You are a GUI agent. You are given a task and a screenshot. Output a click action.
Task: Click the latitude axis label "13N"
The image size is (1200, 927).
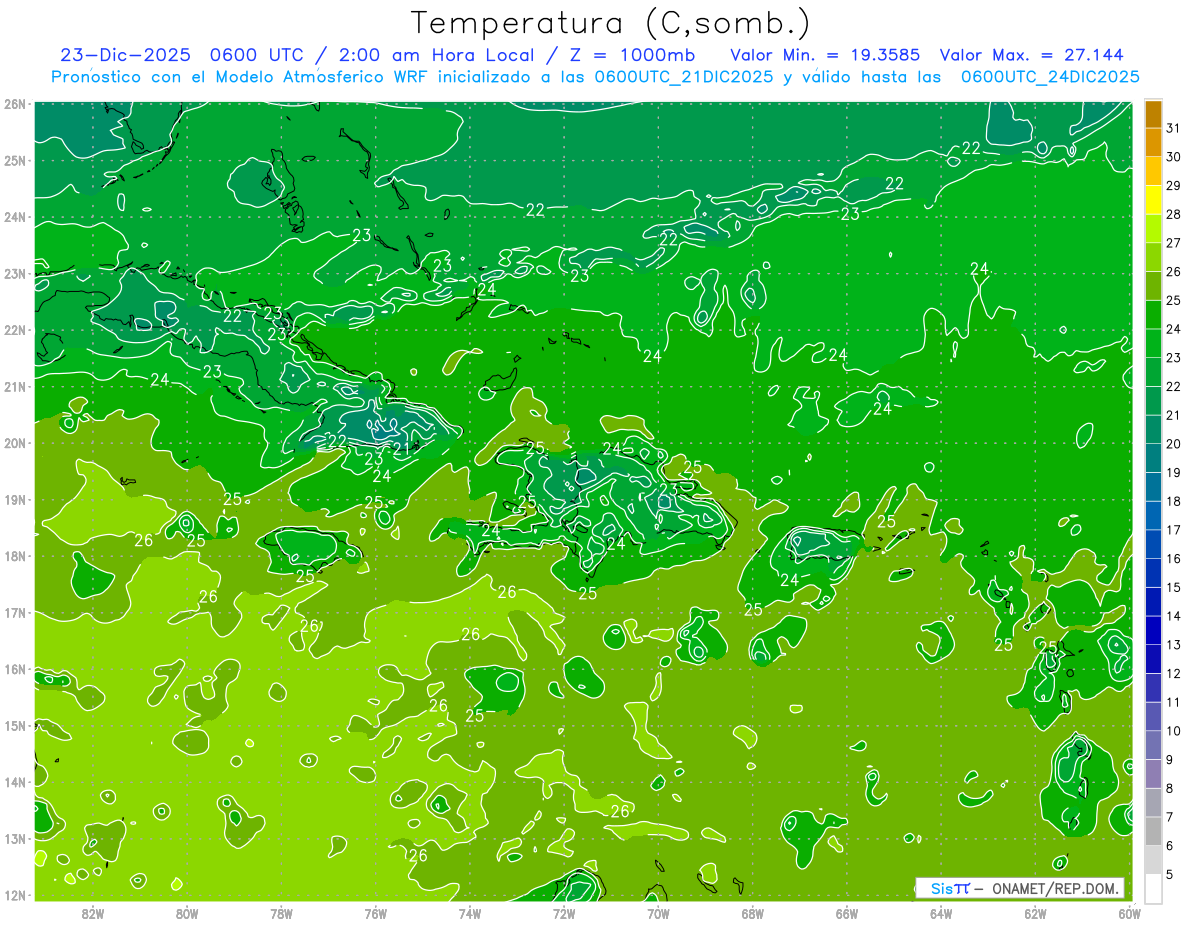15,838
